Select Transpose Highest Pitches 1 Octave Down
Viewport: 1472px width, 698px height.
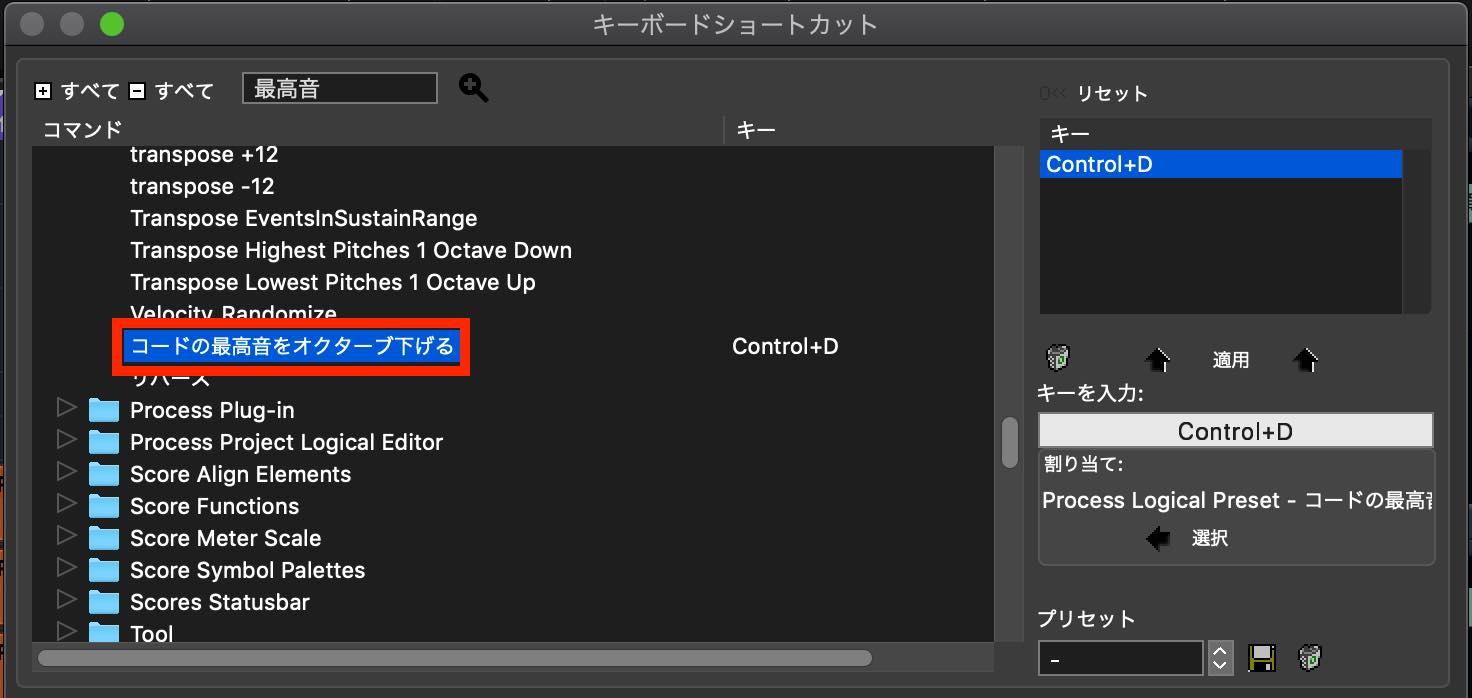click(351, 251)
